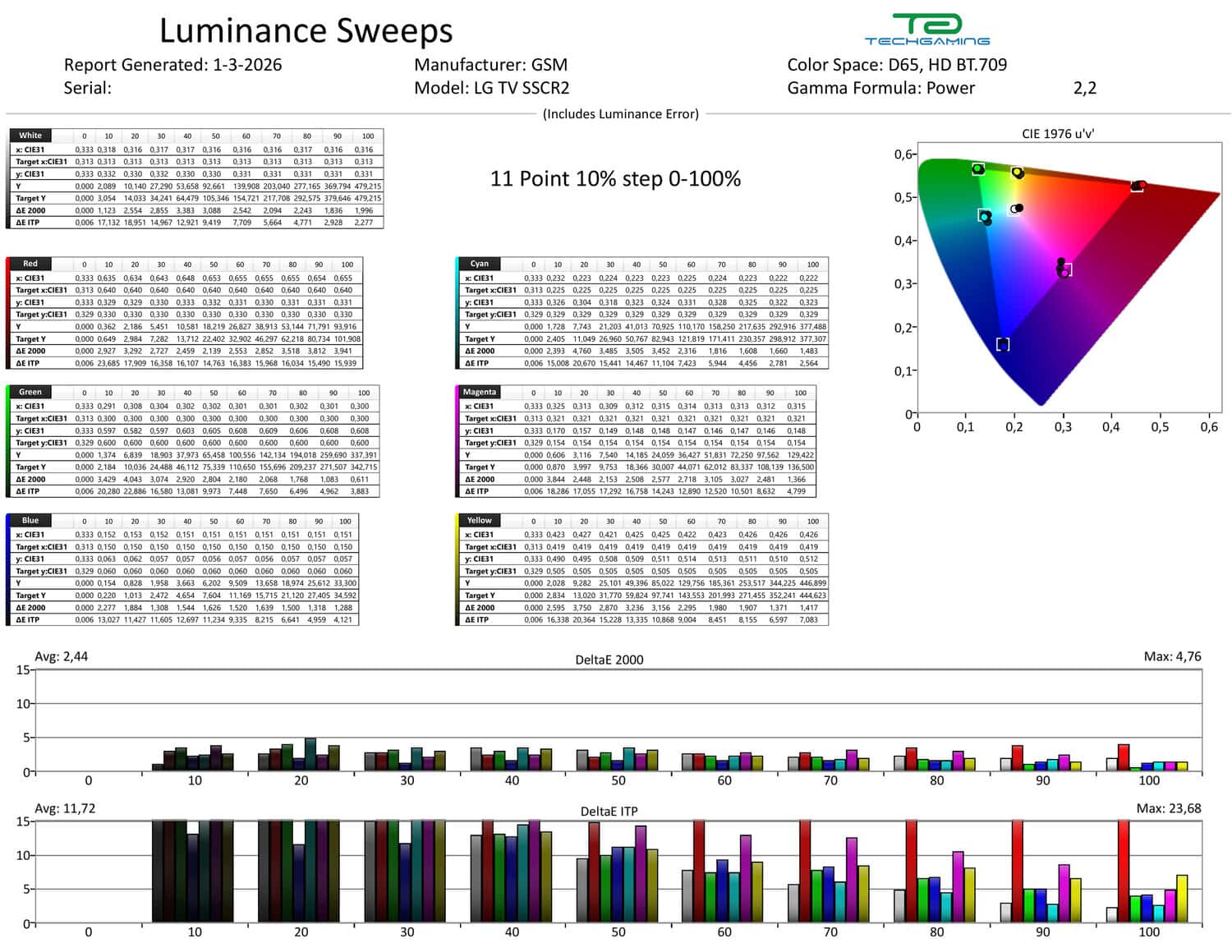Click the white point marker on CIE diagram
1232x952 pixels.
click(1017, 209)
